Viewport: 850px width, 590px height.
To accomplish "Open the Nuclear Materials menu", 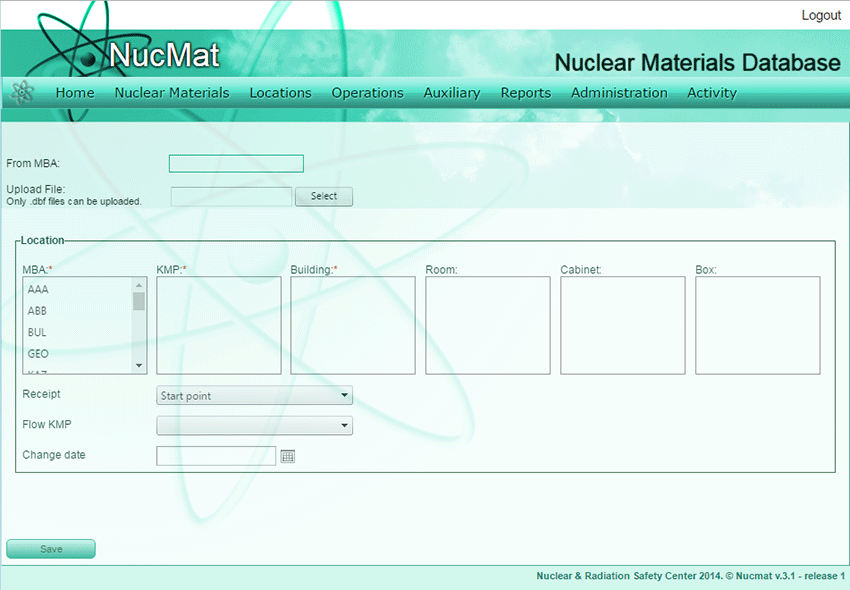I will [172, 93].
